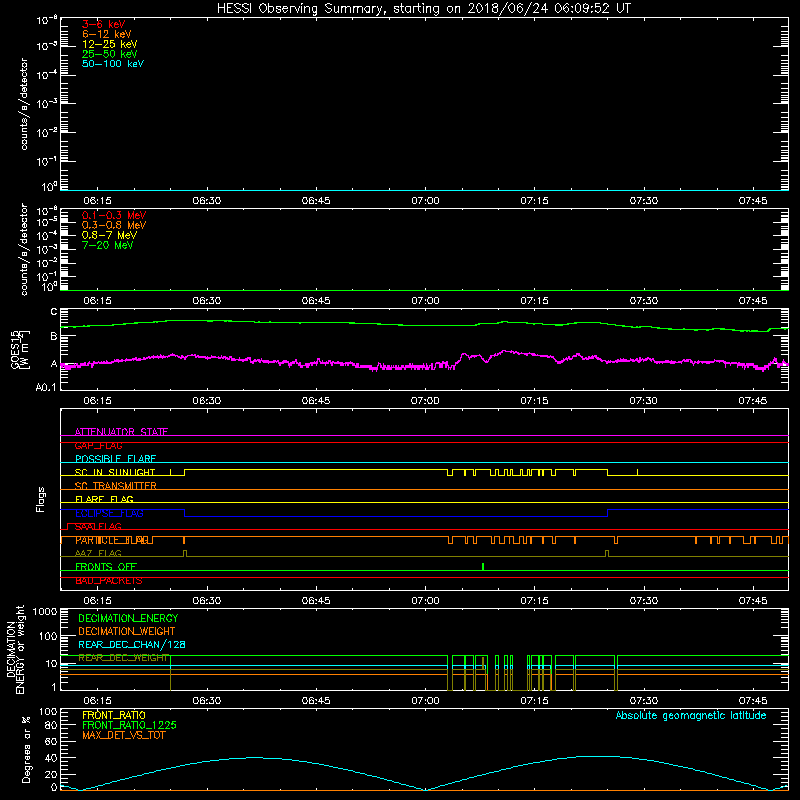This screenshot has height=800, width=800.
Task: Select the SC_TRANSMITTER flag label
Action: pos(116,486)
